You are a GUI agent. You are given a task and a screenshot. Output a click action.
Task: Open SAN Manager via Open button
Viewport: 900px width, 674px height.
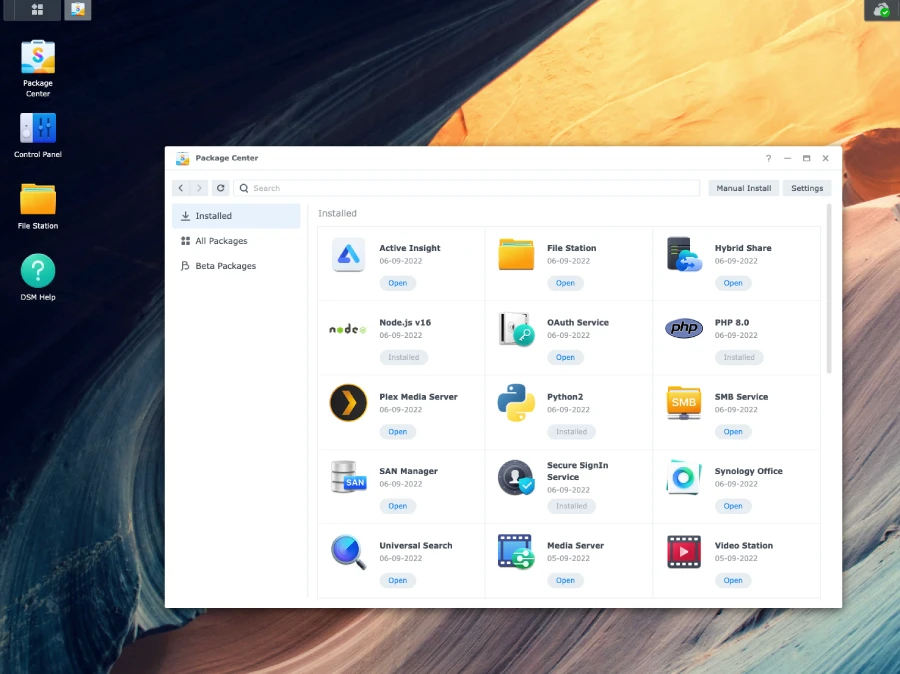398,506
